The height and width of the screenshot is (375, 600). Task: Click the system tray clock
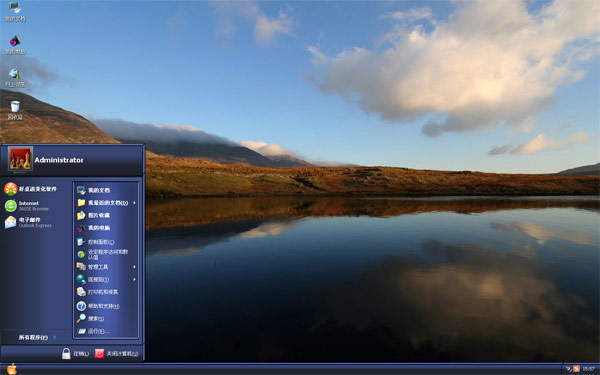point(589,369)
